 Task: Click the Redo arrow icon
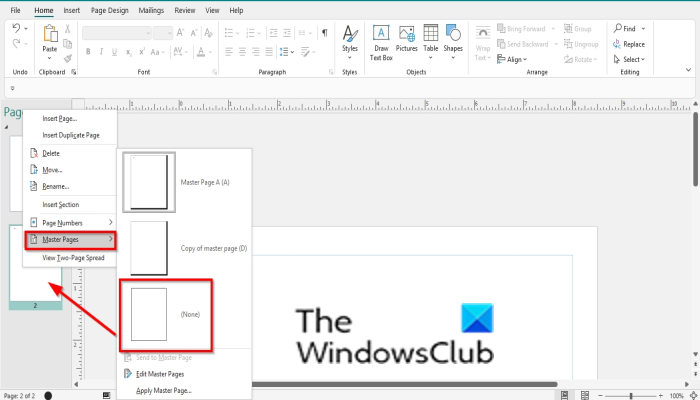coord(16,43)
